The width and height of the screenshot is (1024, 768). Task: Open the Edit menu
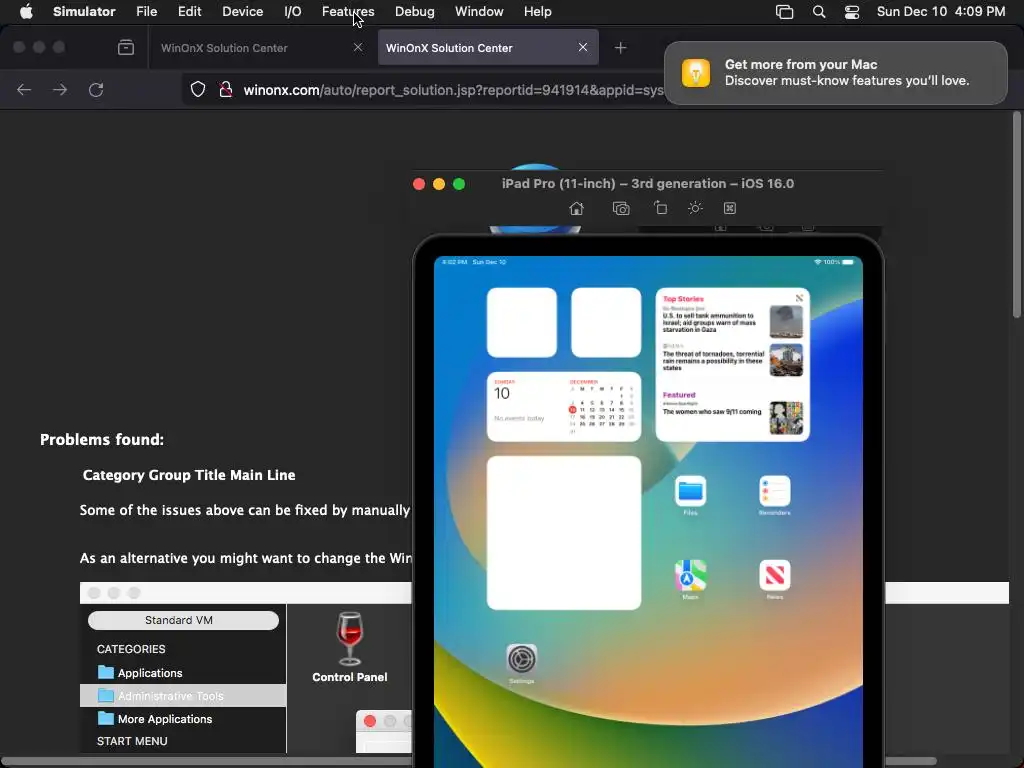point(189,12)
